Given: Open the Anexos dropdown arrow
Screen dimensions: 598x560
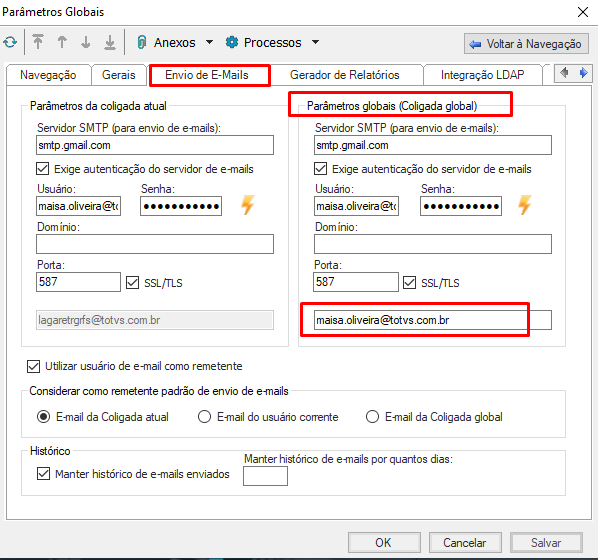Looking at the screenshot, I should pyautogui.click(x=209, y=42).
